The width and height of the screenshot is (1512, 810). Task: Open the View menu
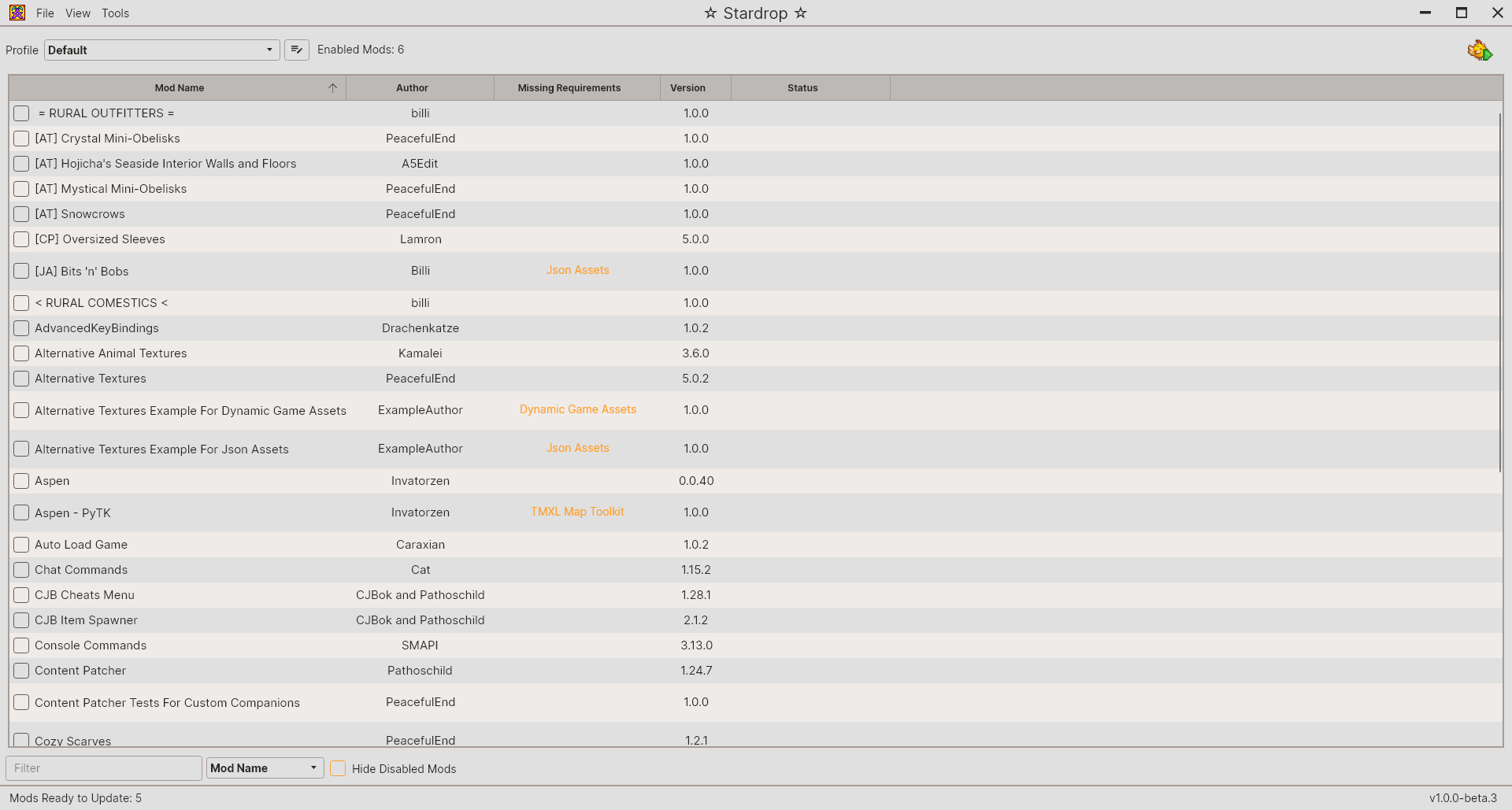click(78, 13)
